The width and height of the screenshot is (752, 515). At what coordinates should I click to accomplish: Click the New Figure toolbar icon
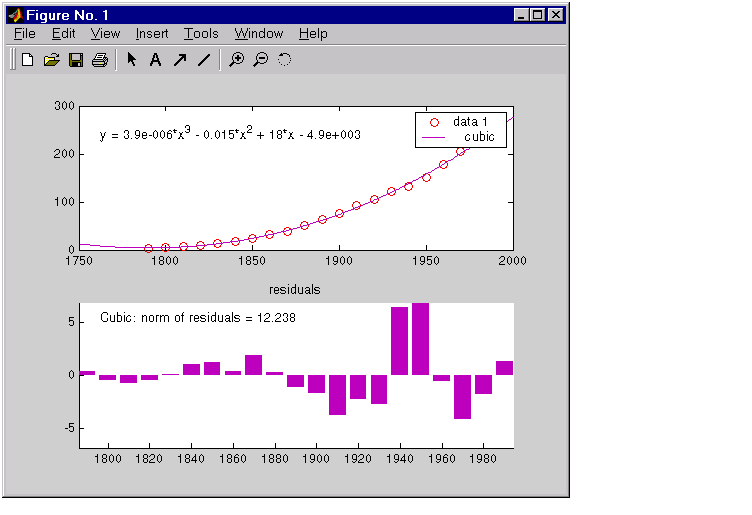click(x=27, y=60)
